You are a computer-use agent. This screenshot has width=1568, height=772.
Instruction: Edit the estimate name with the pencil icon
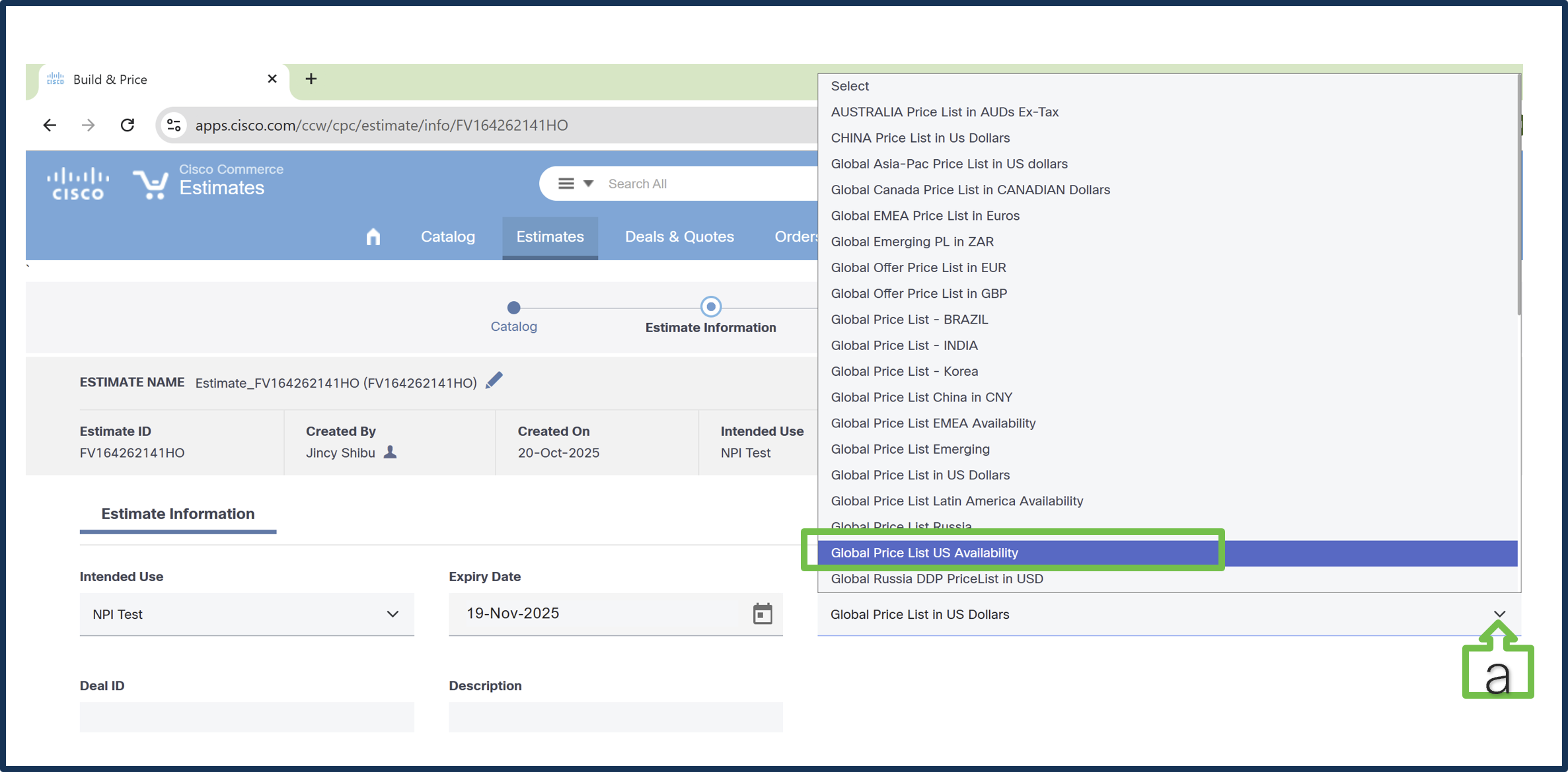click(494, 380)
